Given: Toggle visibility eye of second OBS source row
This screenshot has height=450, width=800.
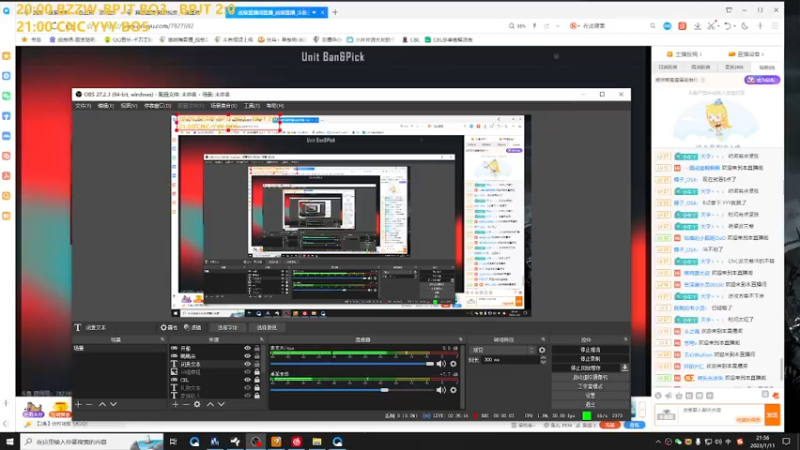Looking at the screenshot, I should pos(247,356).
